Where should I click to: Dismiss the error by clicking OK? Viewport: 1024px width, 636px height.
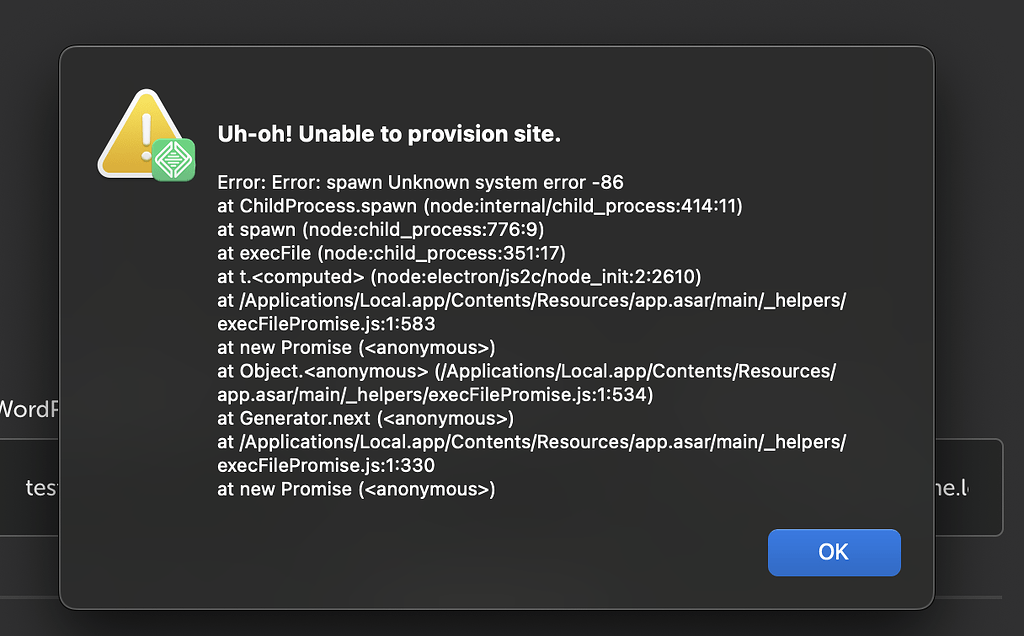click(x=834, y=552)
